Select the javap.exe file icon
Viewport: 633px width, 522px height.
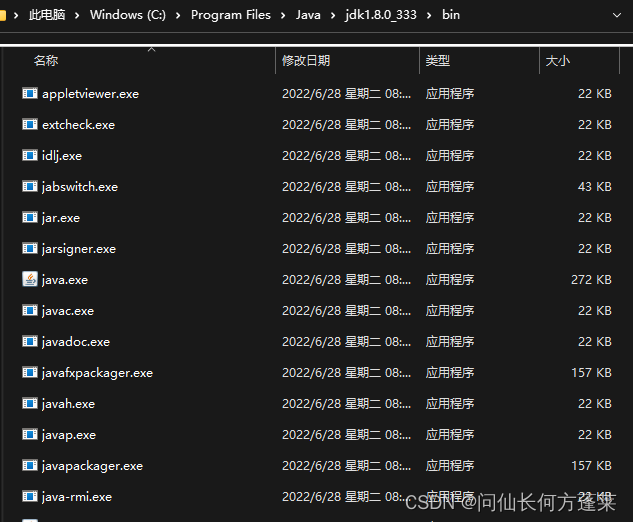(x=30, y=435)
